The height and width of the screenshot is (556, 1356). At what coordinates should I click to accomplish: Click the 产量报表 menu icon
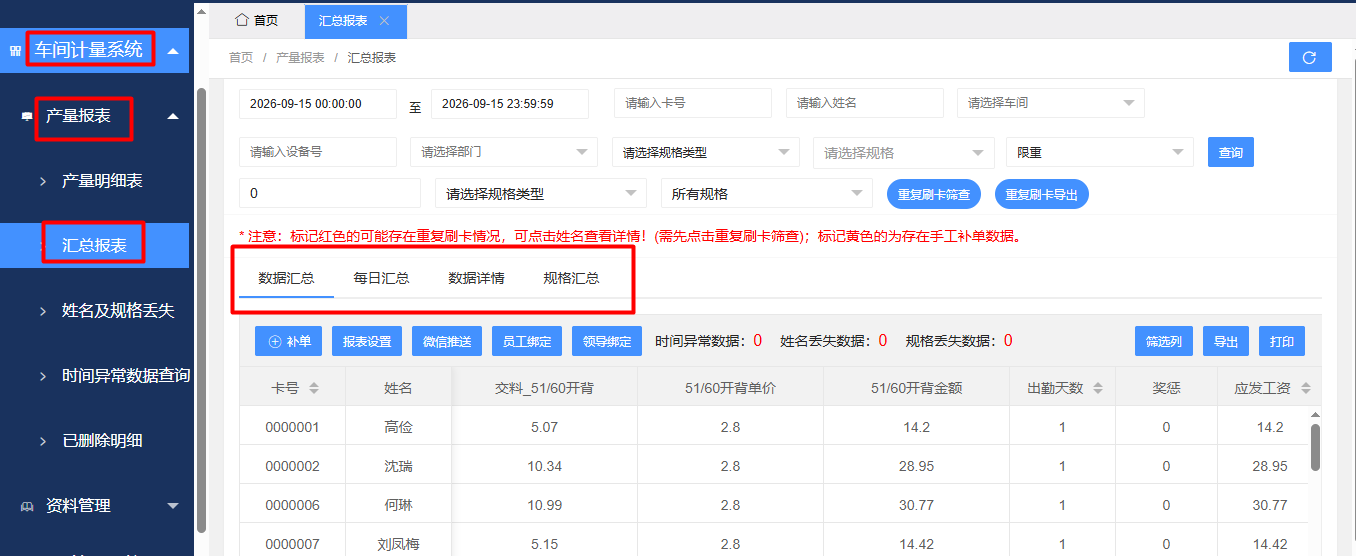click(x=27, y=117)
